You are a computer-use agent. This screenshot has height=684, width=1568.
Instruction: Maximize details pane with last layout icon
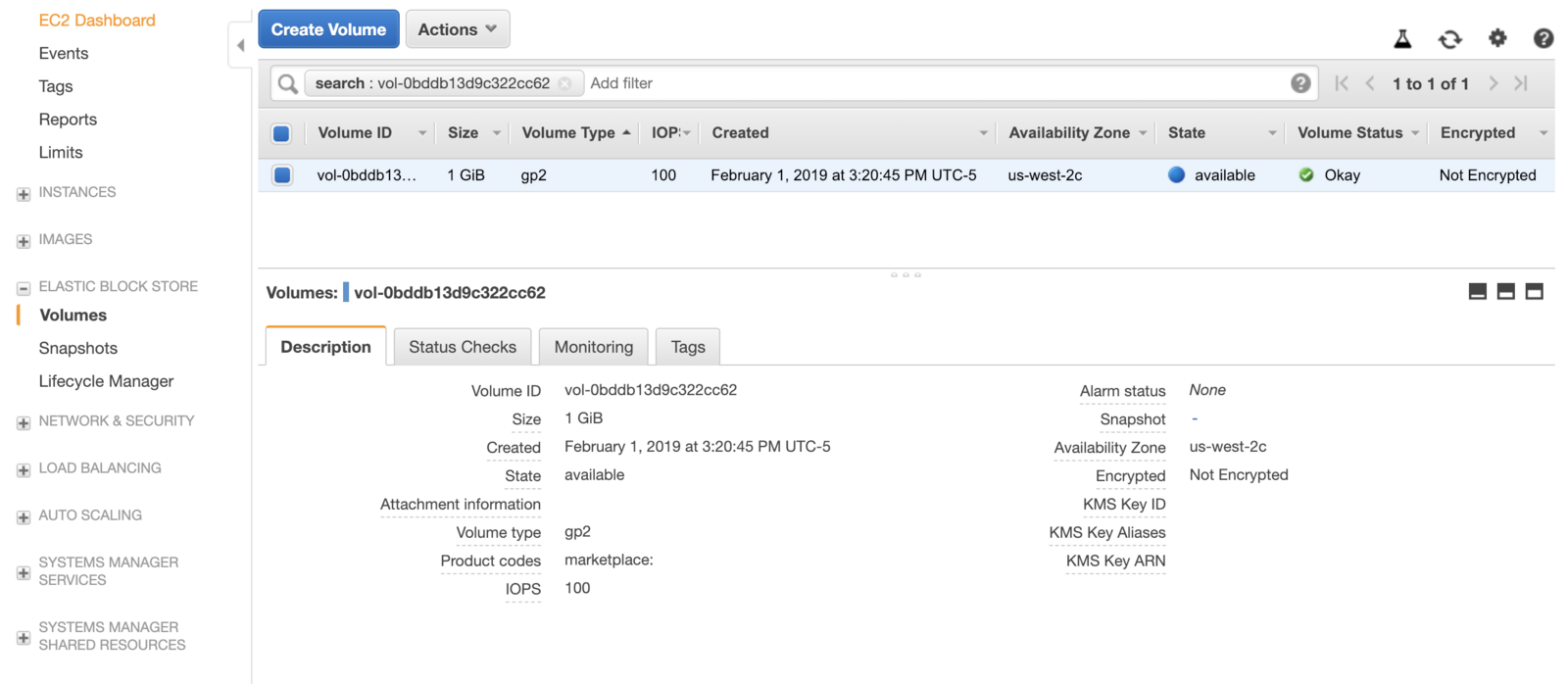(1535, 291)
